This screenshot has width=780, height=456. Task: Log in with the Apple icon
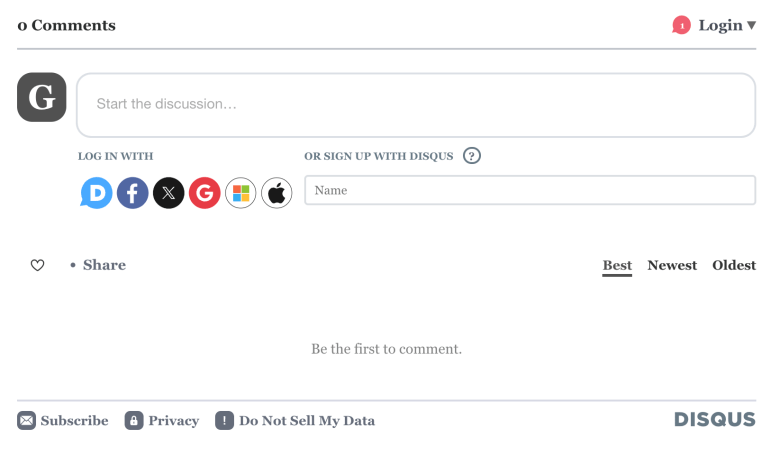click(277, 193)
